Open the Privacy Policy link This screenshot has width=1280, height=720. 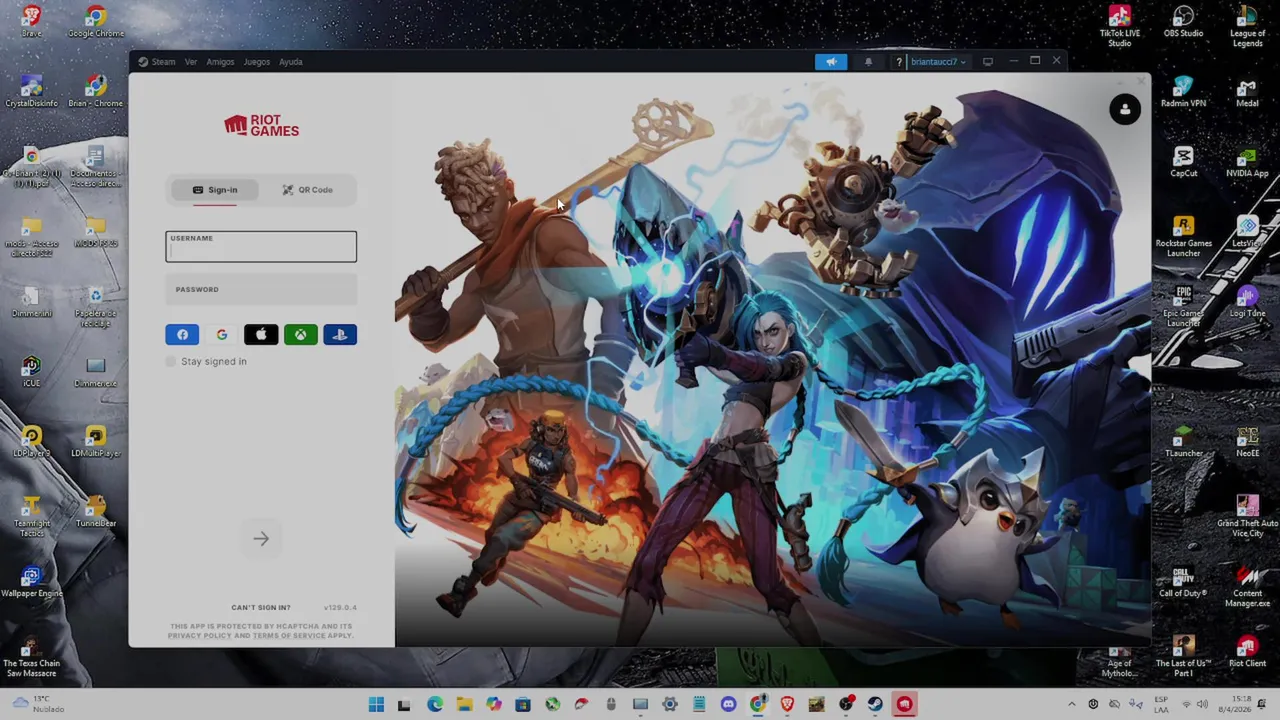tap(199, 636)
